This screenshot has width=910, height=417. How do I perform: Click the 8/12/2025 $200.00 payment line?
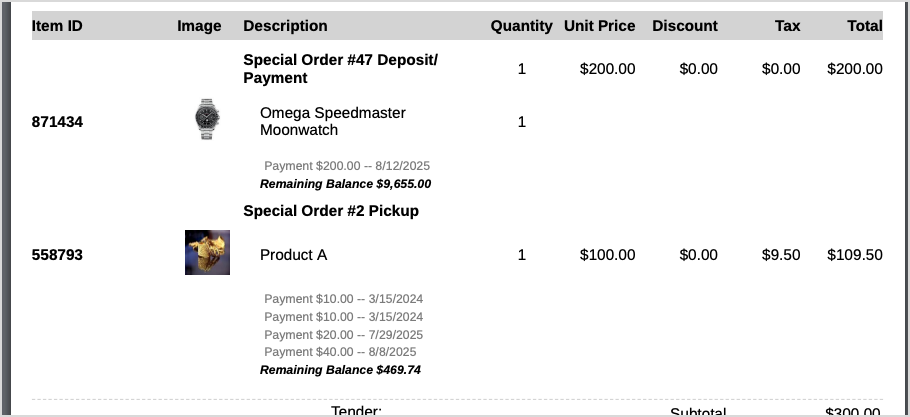347,166
